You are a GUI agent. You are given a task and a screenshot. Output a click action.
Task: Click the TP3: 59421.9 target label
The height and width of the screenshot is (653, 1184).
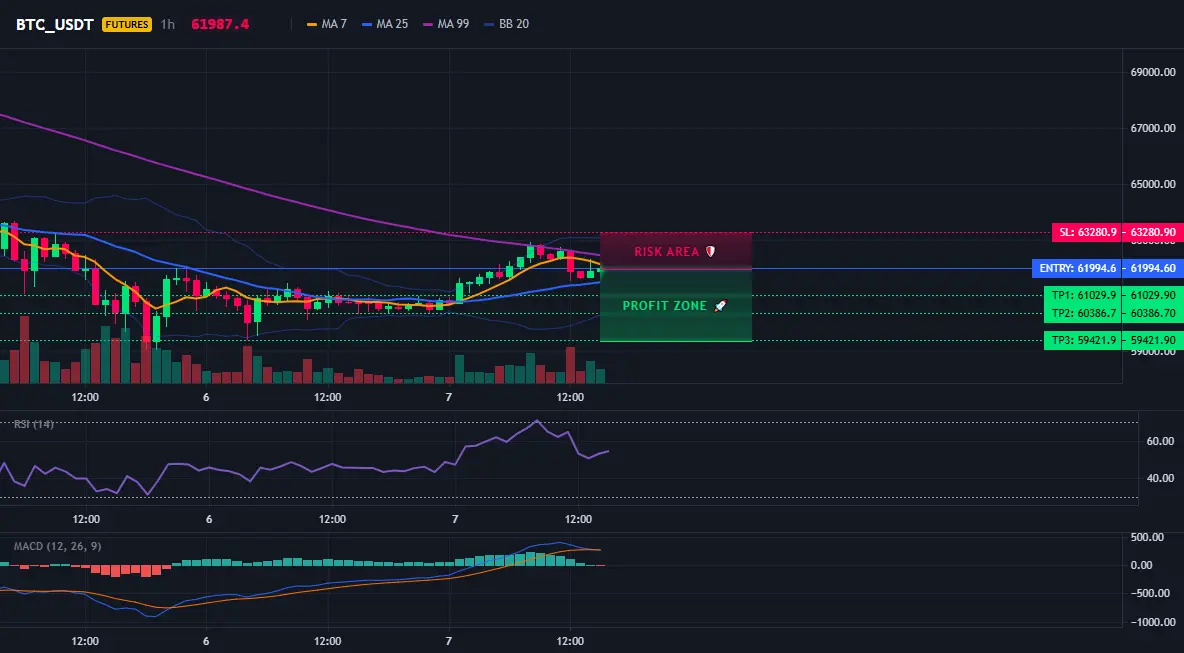[x=1083, y=340]
